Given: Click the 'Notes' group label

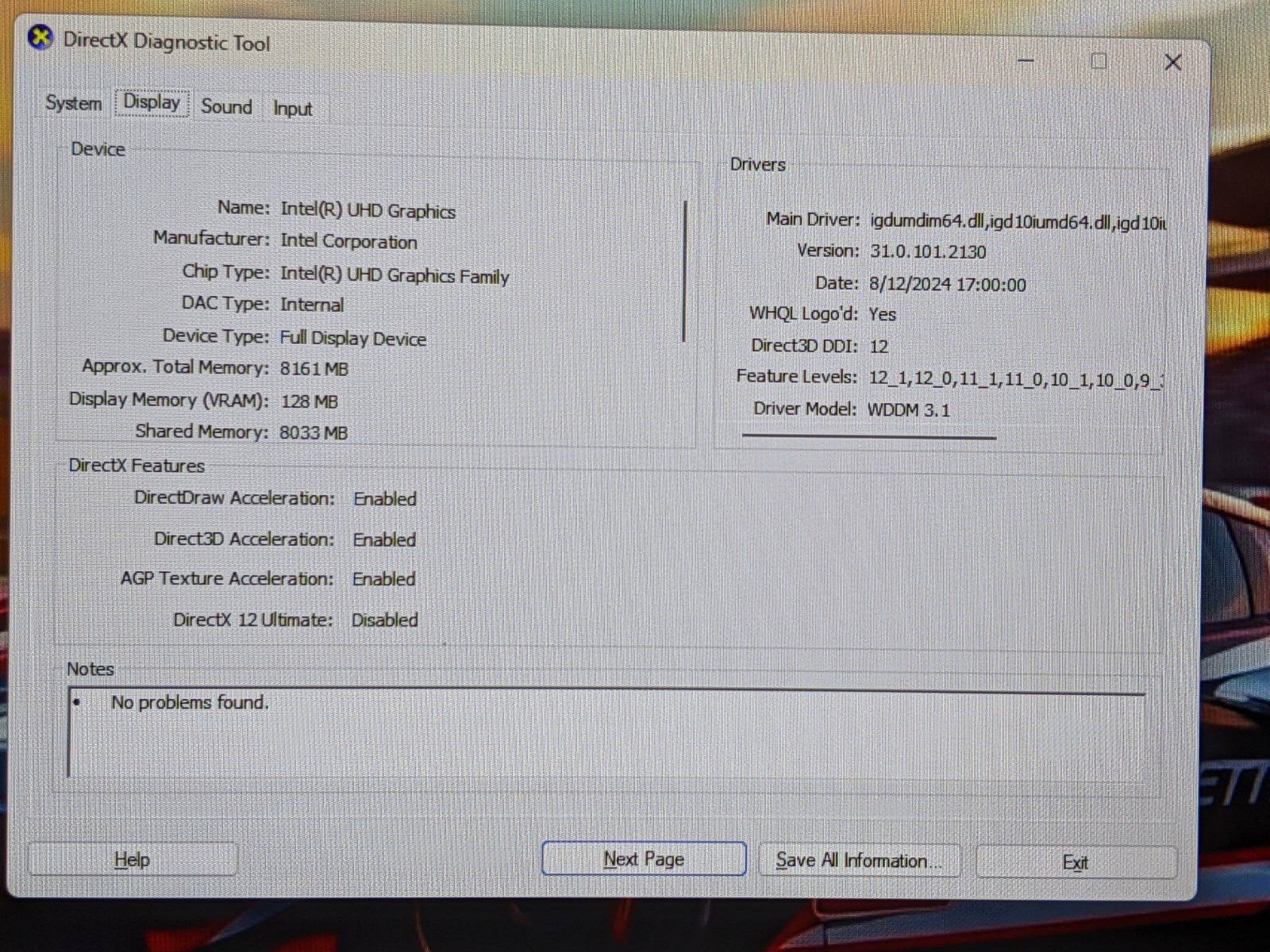Looking at the screenshot, I should coord(90,669).
